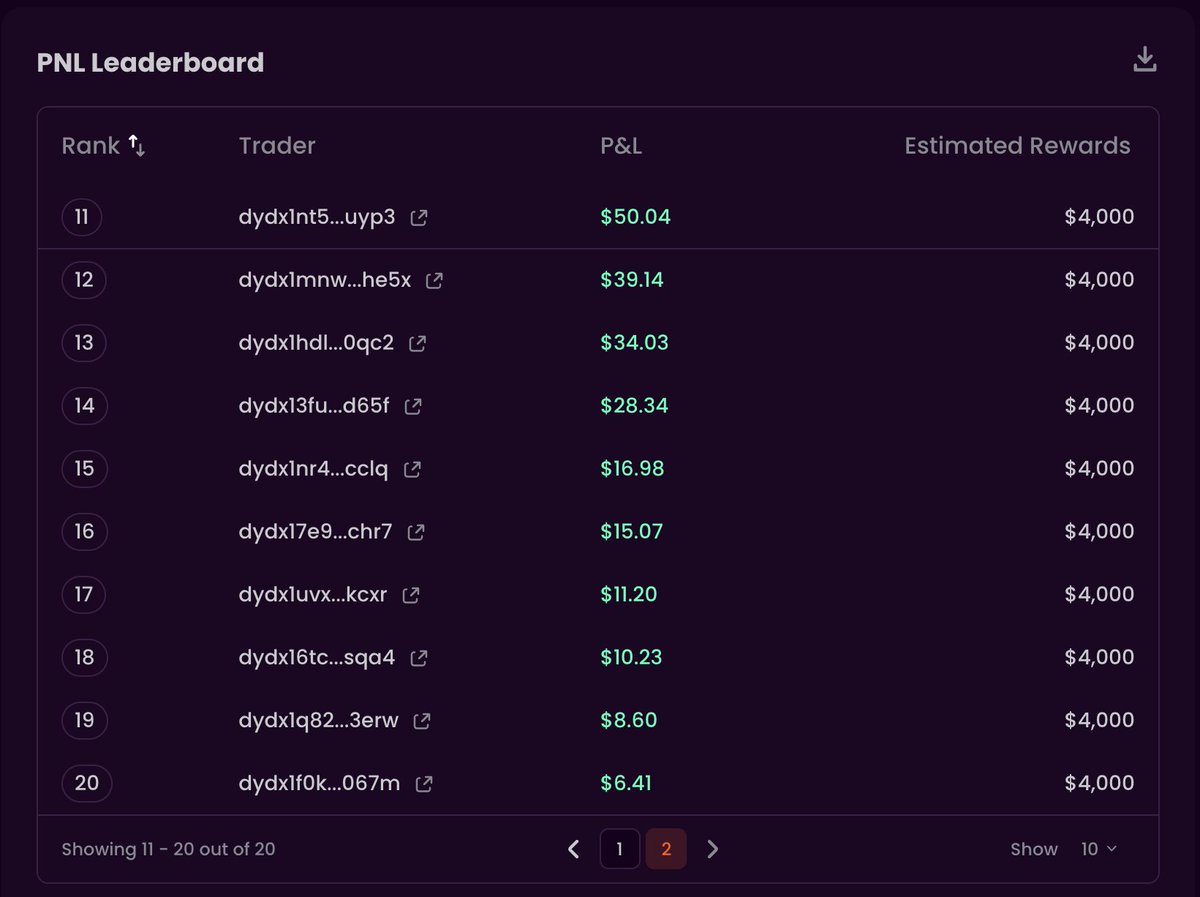Select trader address dydx1q82...3erw
Image resolution: width=1200 pixels, height=897 pixels.
coord(319,721)
